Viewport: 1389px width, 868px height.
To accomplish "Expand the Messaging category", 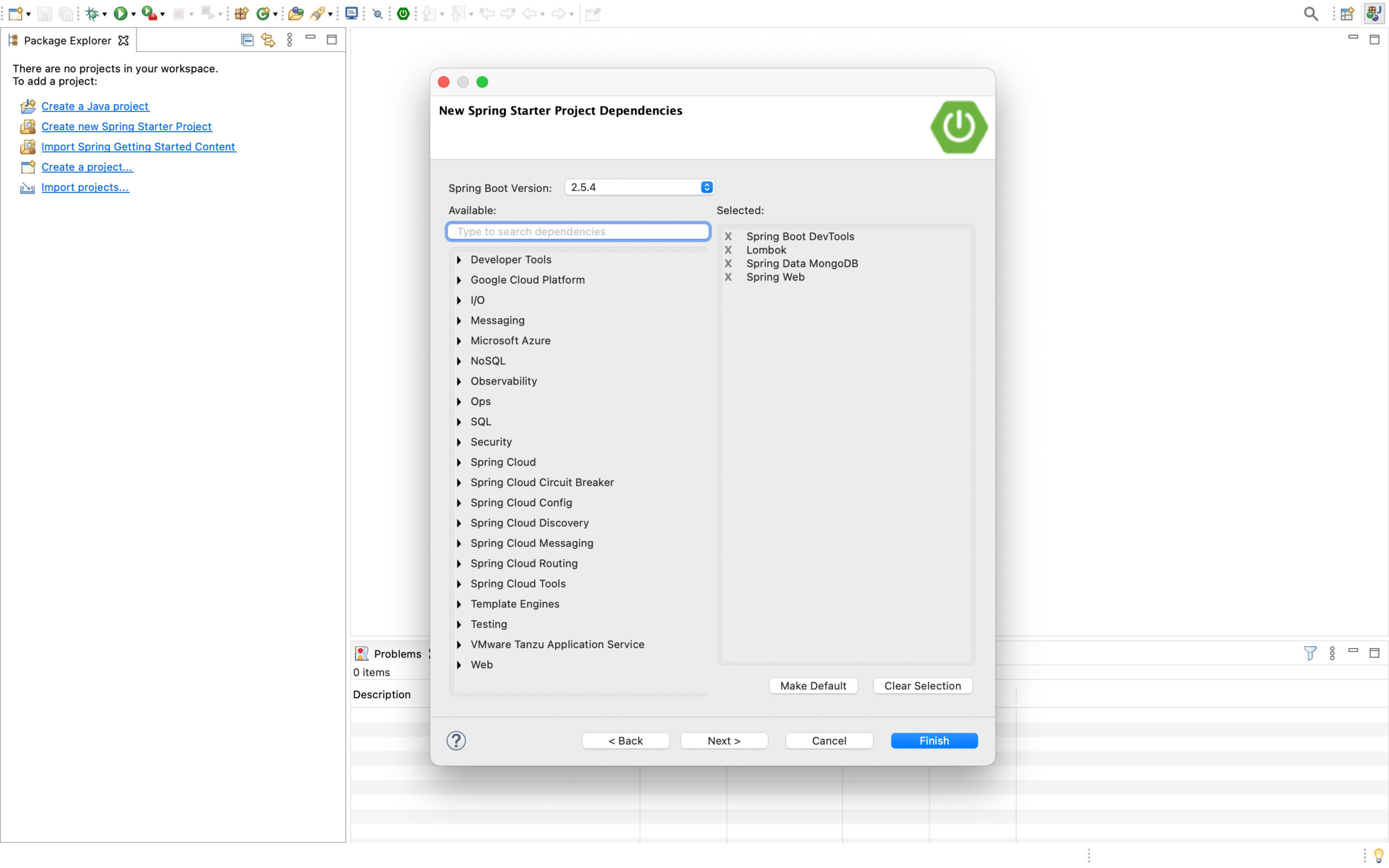I will [x=459, y=320].
